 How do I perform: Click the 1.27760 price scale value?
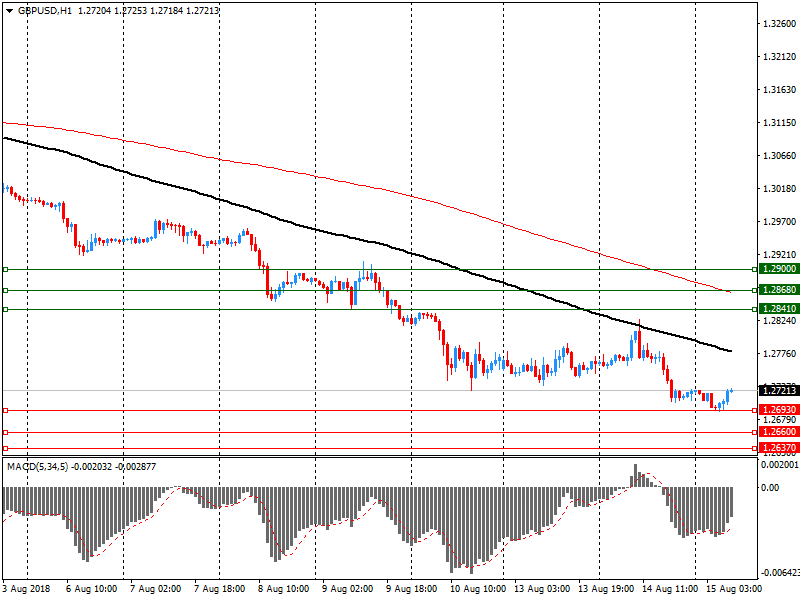coord(780,354)
